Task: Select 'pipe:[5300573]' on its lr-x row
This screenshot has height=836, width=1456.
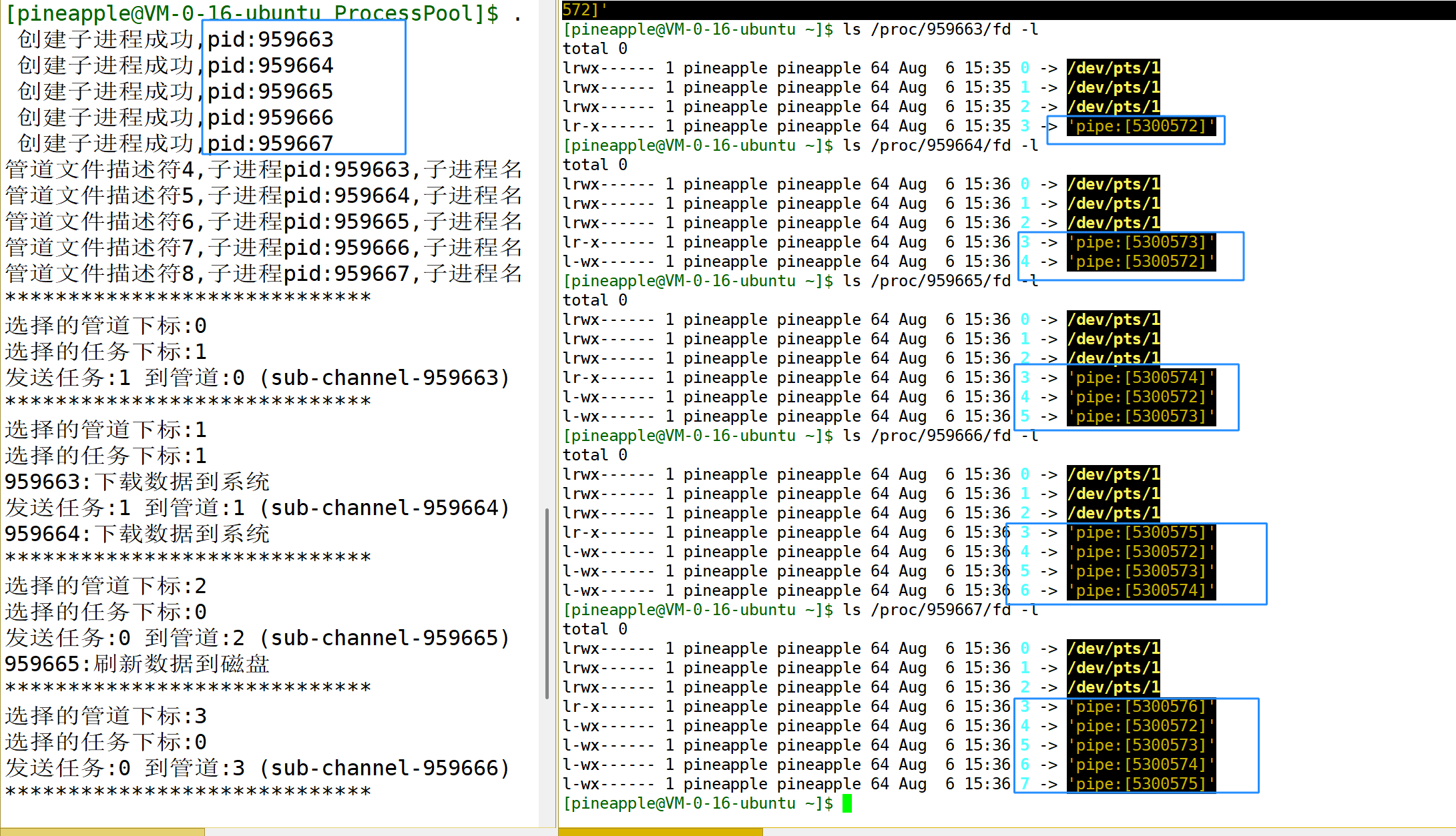Action: pyautogui.click(x=1142, y=242)
